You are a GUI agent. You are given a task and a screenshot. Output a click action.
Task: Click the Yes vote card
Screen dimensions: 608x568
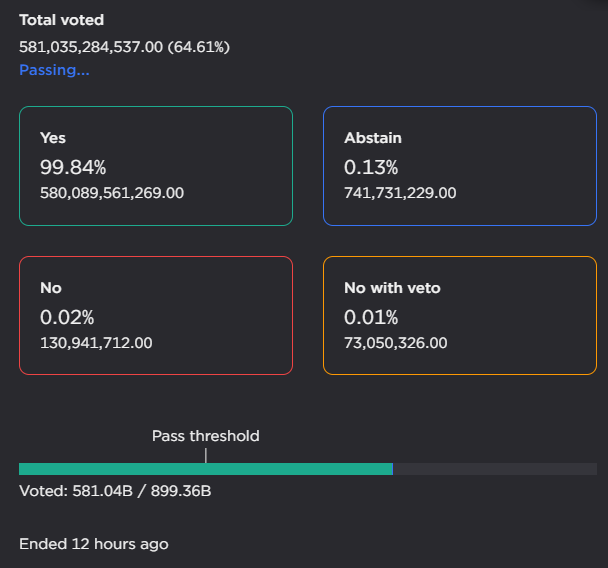tap(155, 165)
